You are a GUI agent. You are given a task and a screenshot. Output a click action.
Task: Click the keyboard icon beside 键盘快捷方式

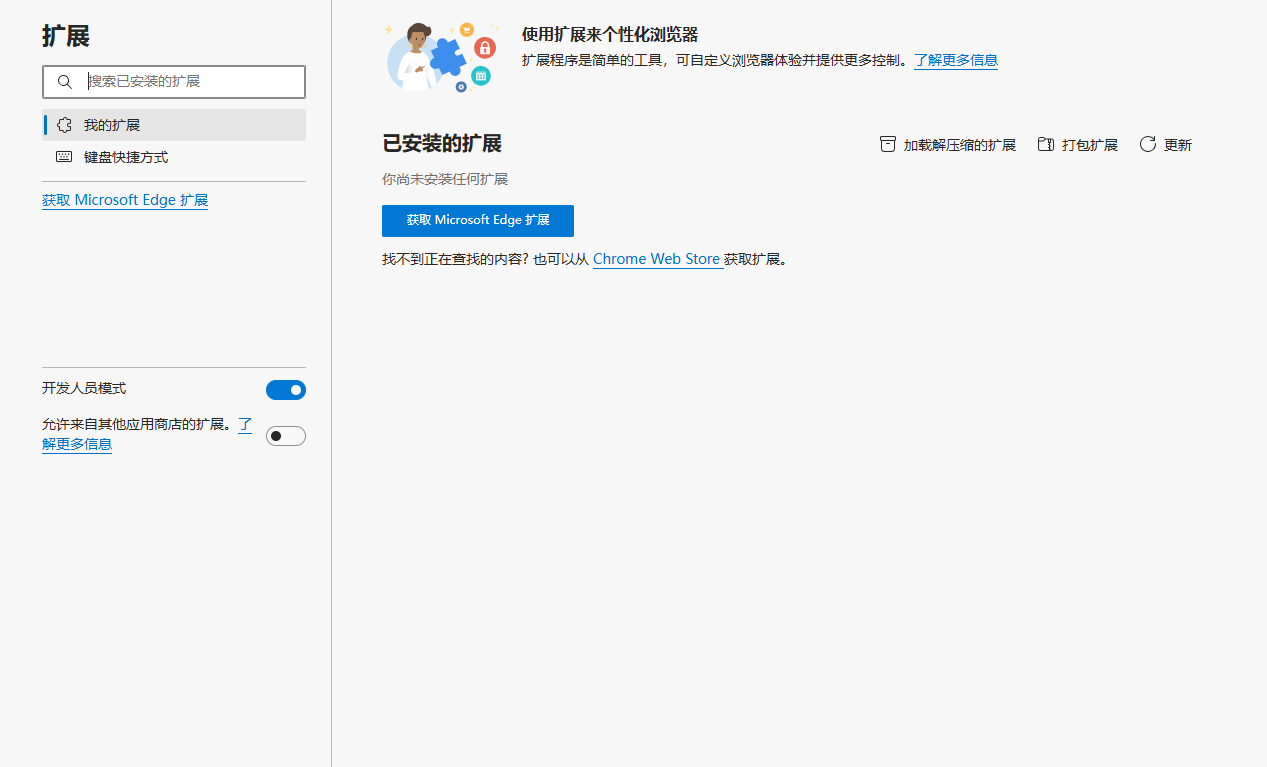tap(64, 157)
